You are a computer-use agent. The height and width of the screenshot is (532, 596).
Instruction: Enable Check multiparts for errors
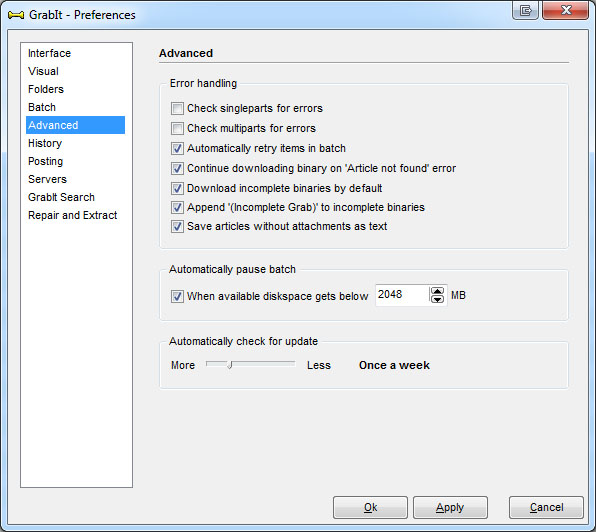click(x=177, y=128)
